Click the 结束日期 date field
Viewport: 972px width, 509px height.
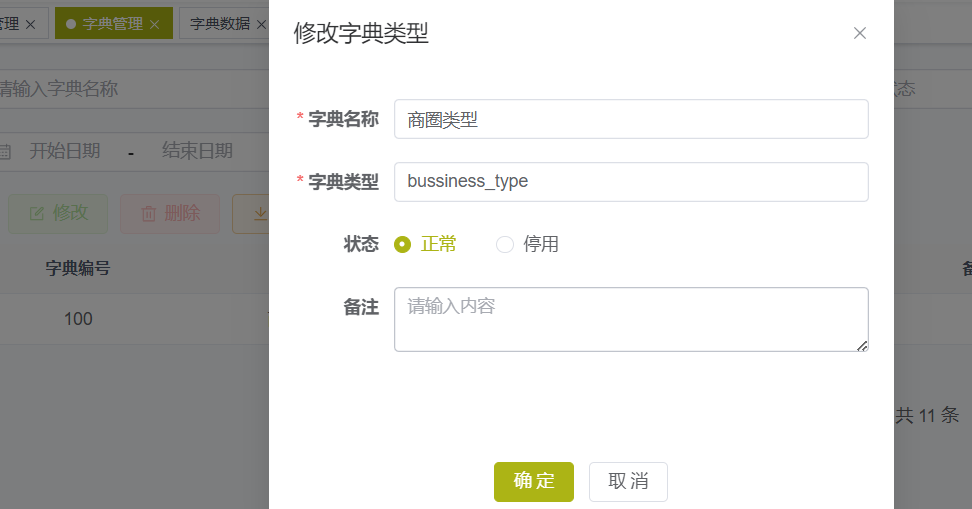[x=197, y=151]
